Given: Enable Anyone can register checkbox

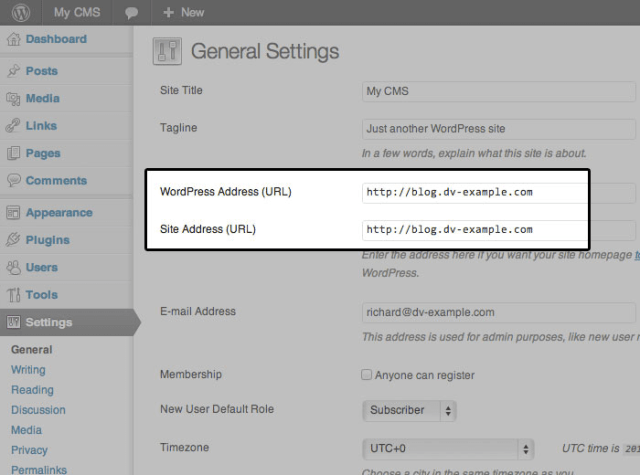Looking at the screenshot, I should tap(366, 375).
